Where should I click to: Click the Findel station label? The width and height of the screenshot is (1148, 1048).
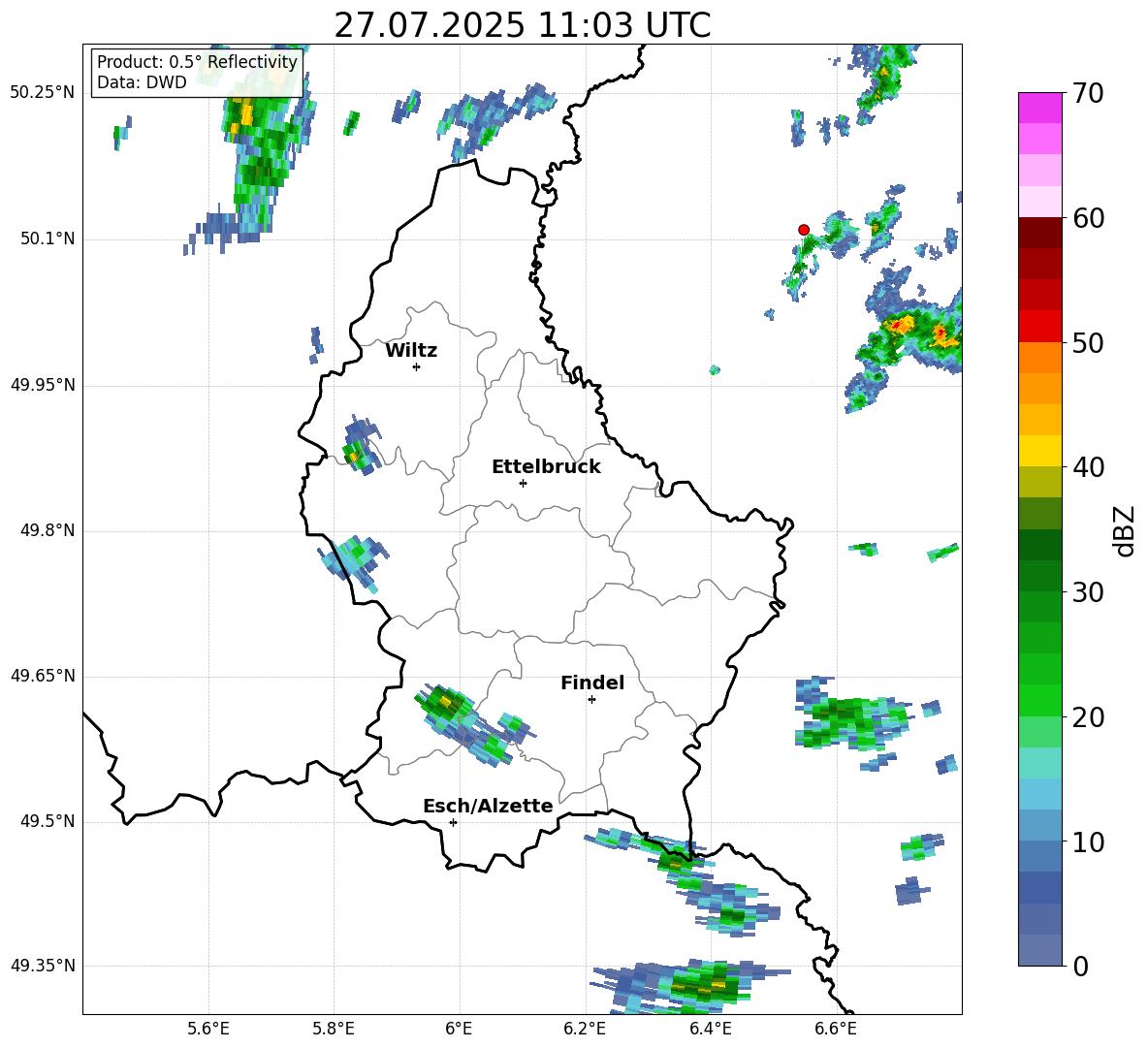(592, 683)
